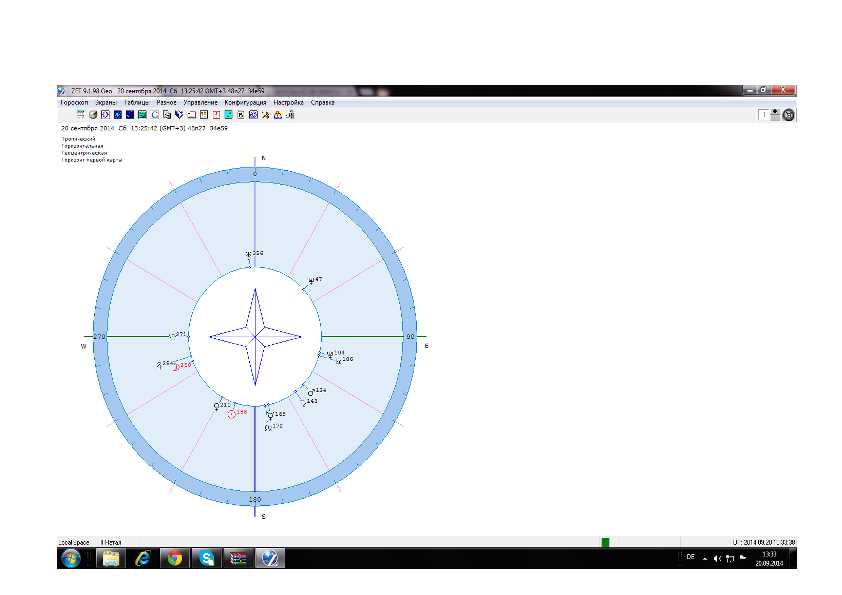The width and height of the screenshot is (842, 595).
Task: Open the Настройка menu
Action: pyautogui.click(x=289, y=102)
